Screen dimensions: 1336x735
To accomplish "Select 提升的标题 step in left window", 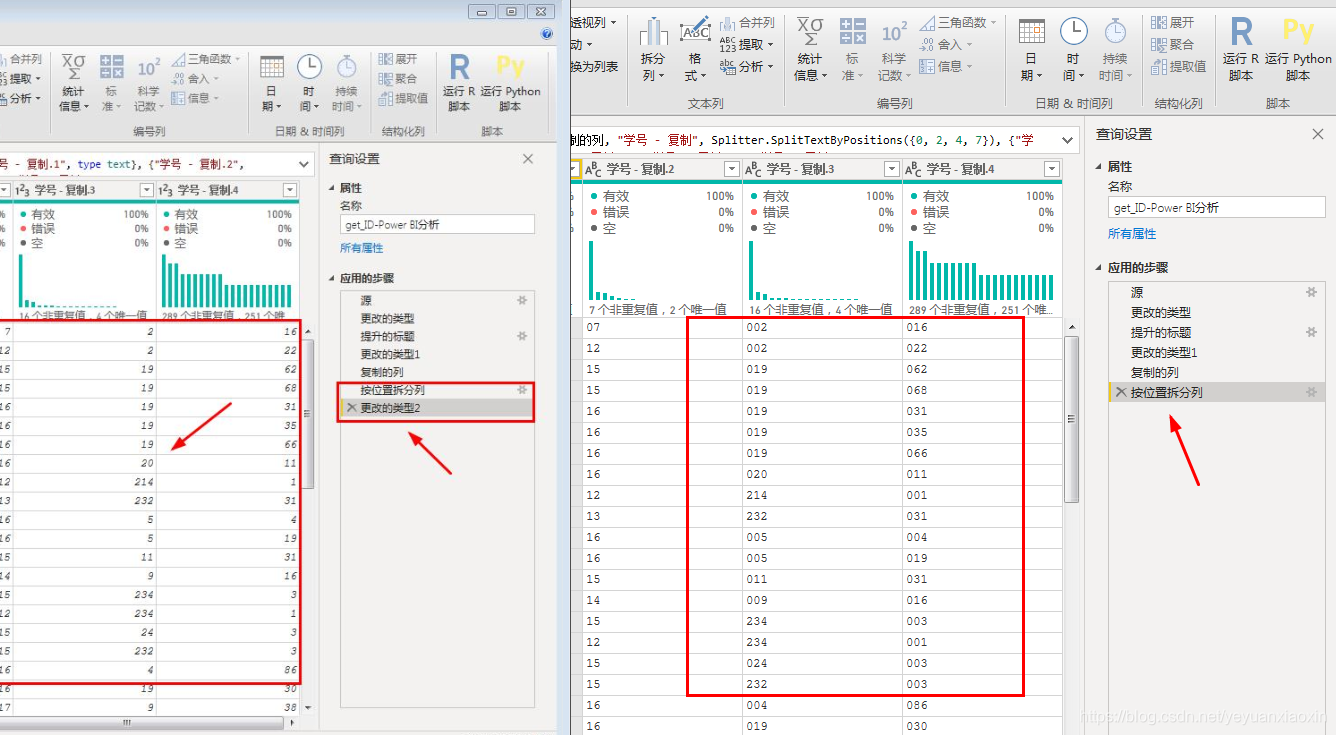I will pos(437,336).
